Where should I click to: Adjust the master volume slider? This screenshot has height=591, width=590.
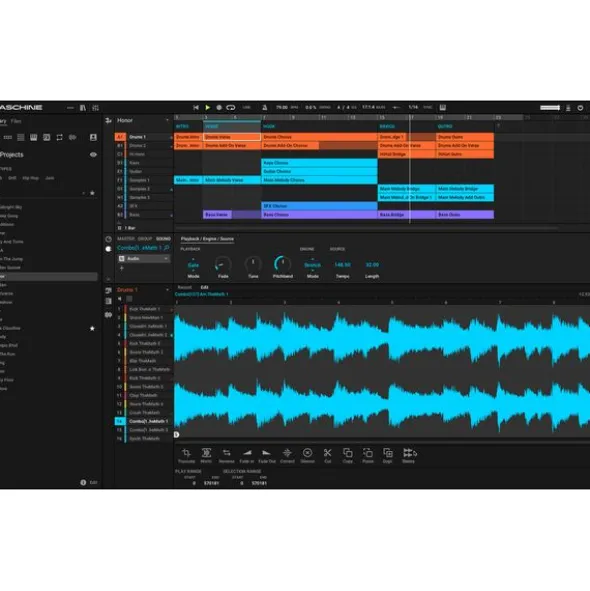[550, 108]
